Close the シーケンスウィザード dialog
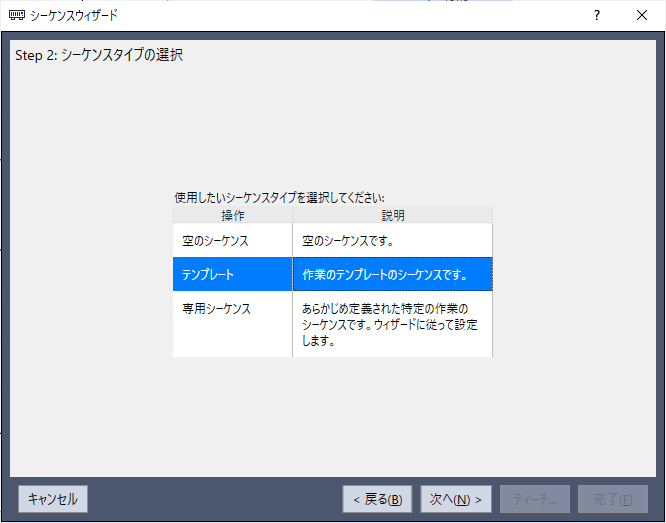 pos(642,16)
